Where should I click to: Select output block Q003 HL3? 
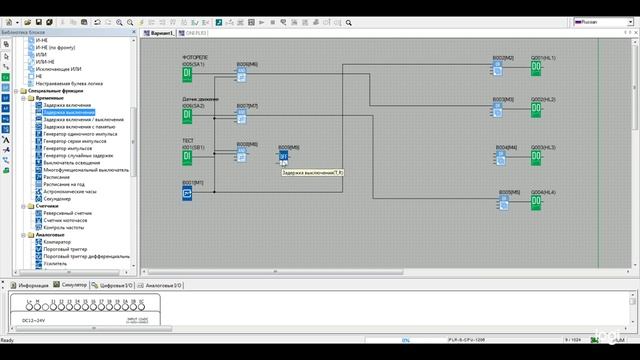(x=536, y=158)
